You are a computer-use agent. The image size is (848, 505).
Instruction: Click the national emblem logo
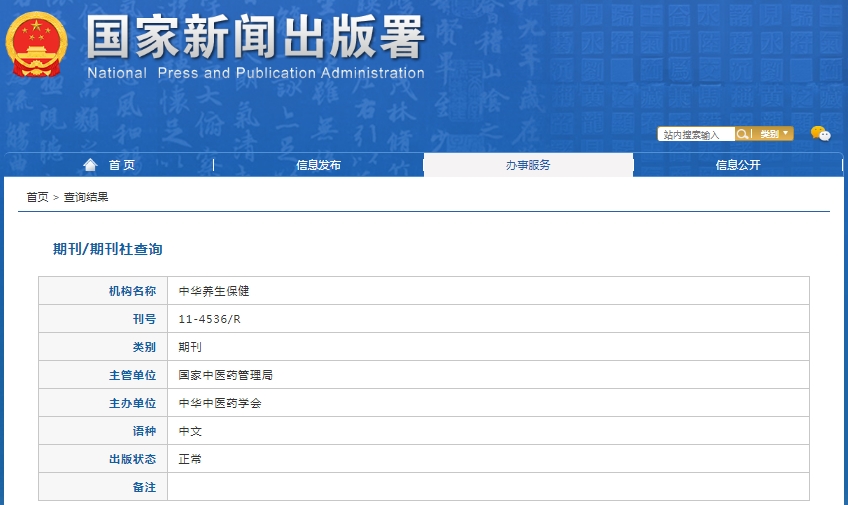37,45
